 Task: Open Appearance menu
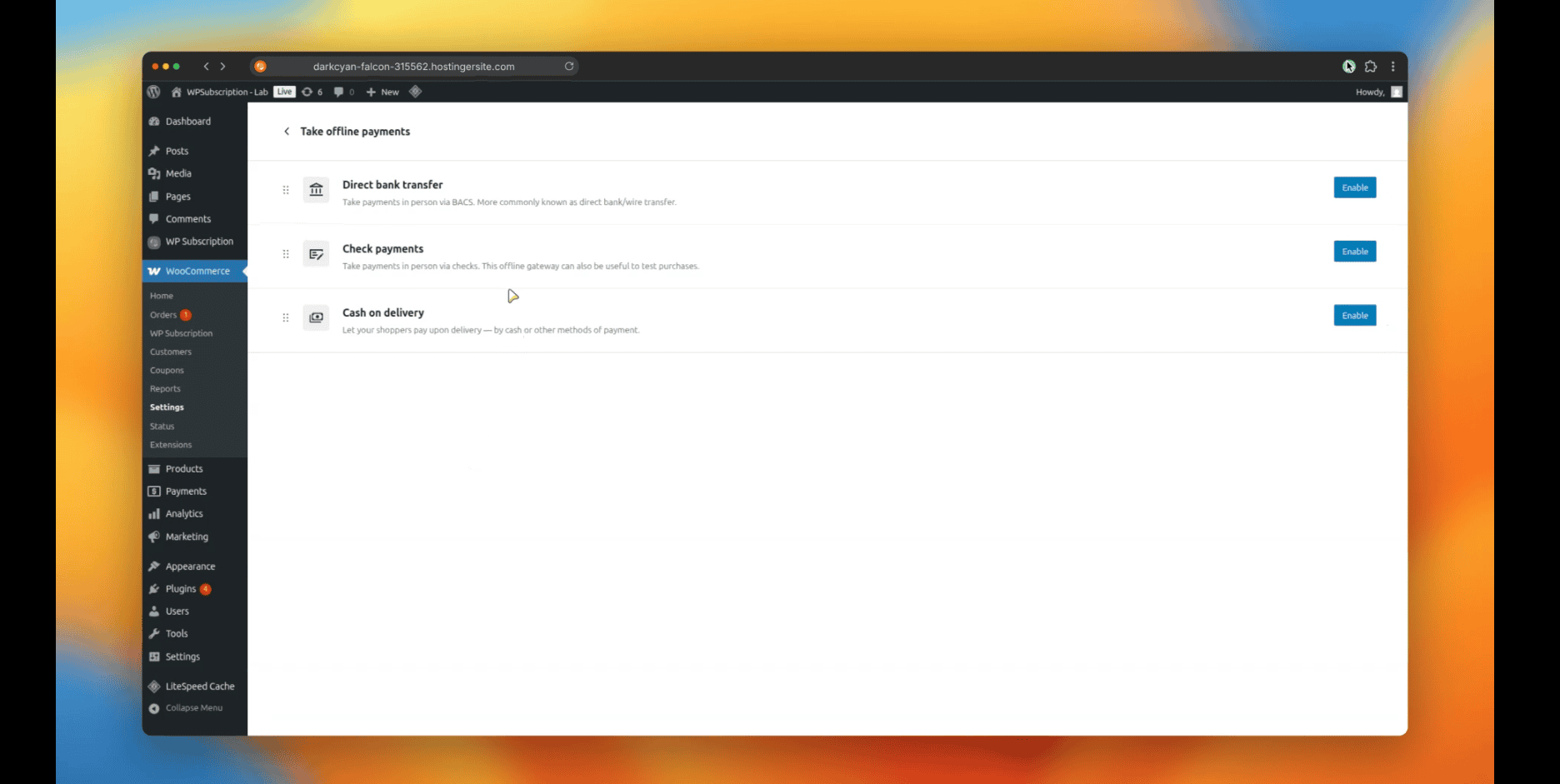click(x=194, y=567)
